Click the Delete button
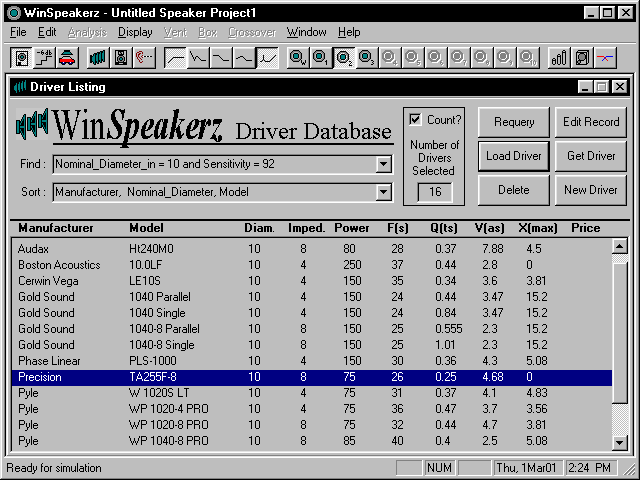 [x=514, y=190]
